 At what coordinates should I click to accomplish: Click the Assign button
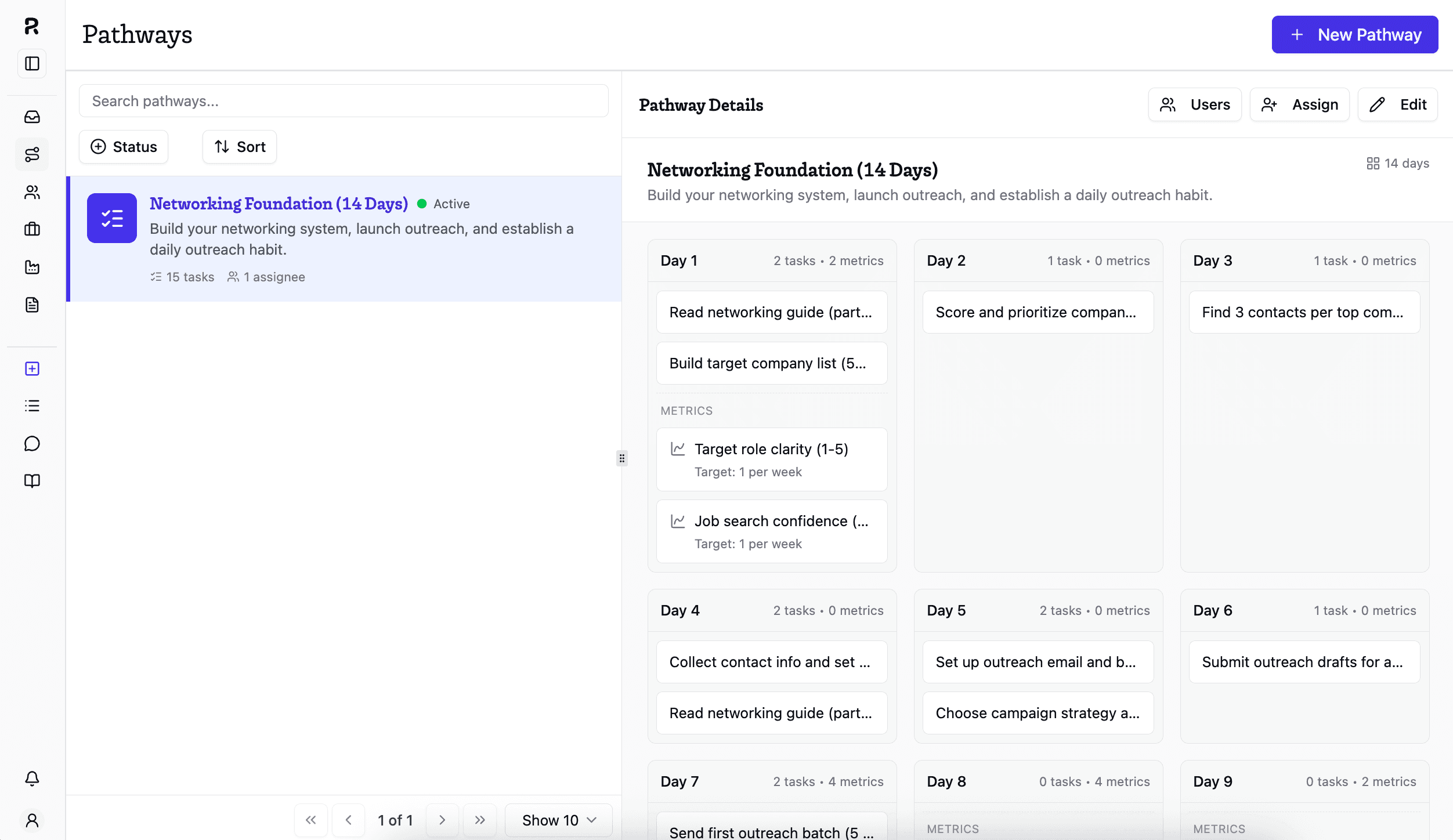click(1299, 104)
